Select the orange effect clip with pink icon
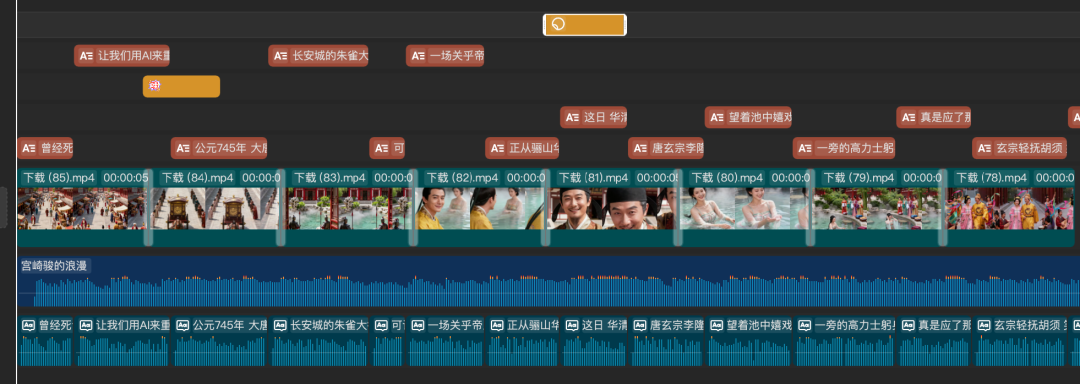 coord(181,86)
